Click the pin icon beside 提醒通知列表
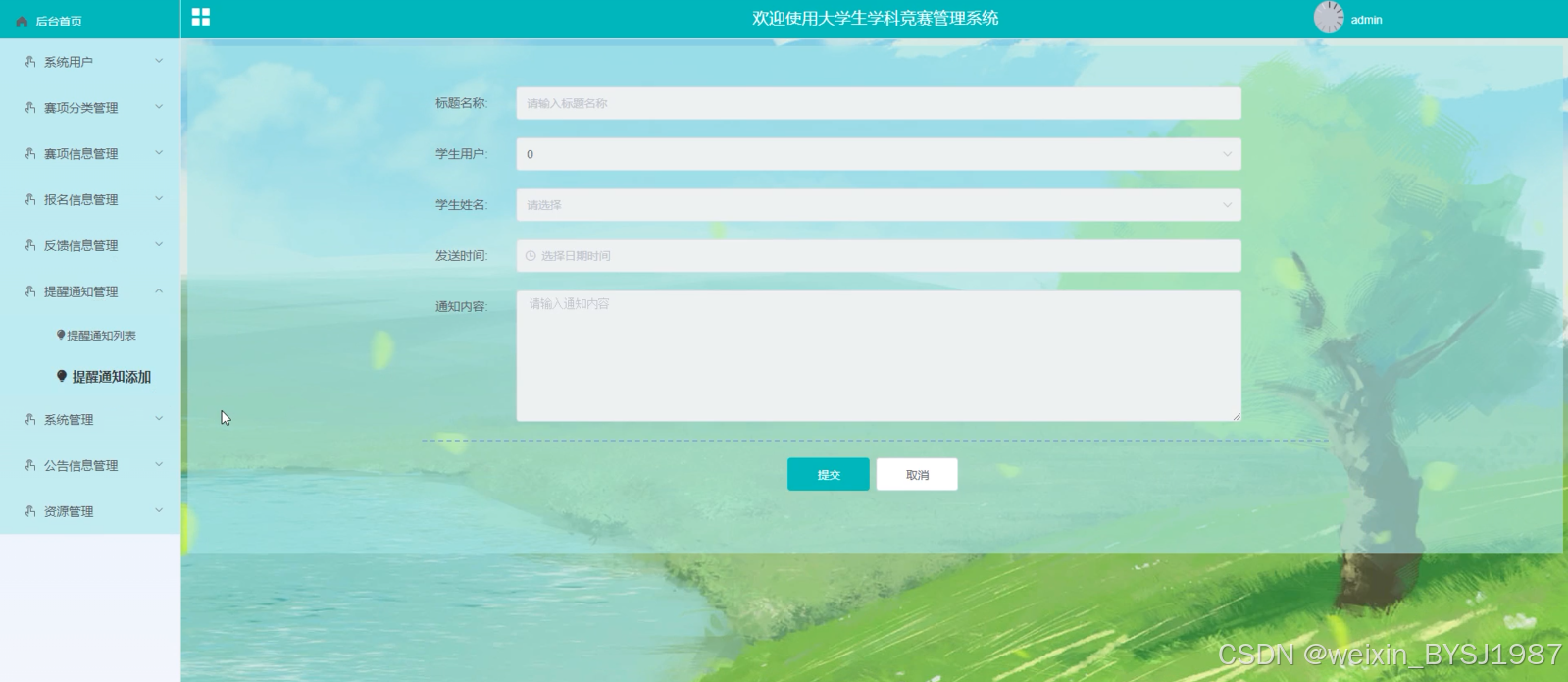Image resolution: width=1568 pixels, height=682 pixels. pos(61,335)
